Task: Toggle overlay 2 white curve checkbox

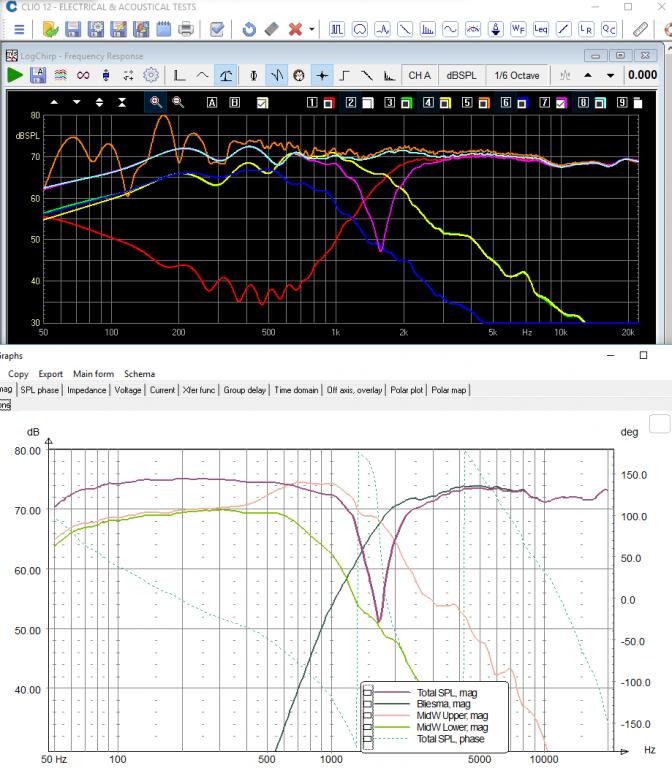Action: pyautogui.click(x=368, y=103)
